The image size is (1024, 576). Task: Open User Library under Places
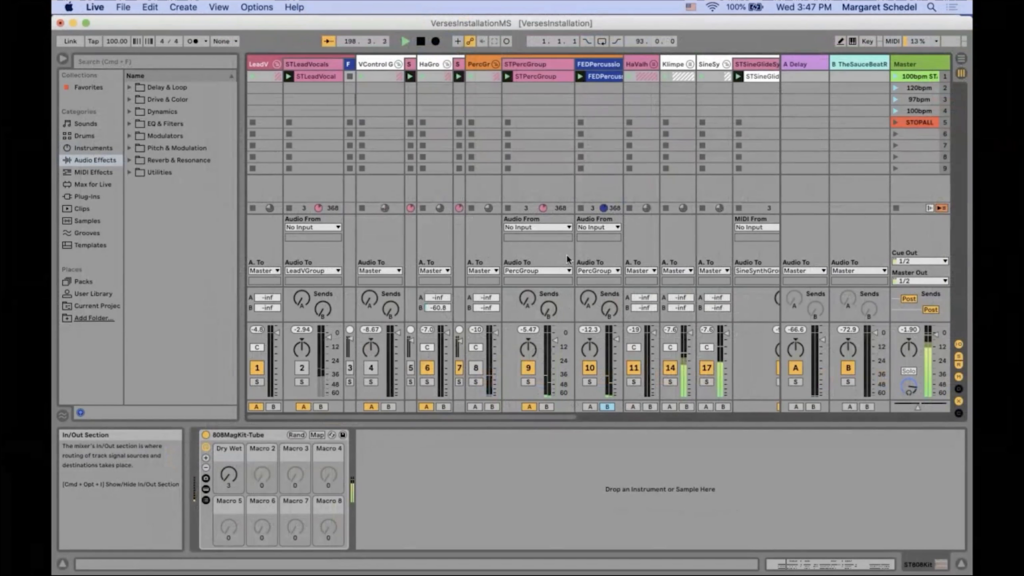[93, 294]
